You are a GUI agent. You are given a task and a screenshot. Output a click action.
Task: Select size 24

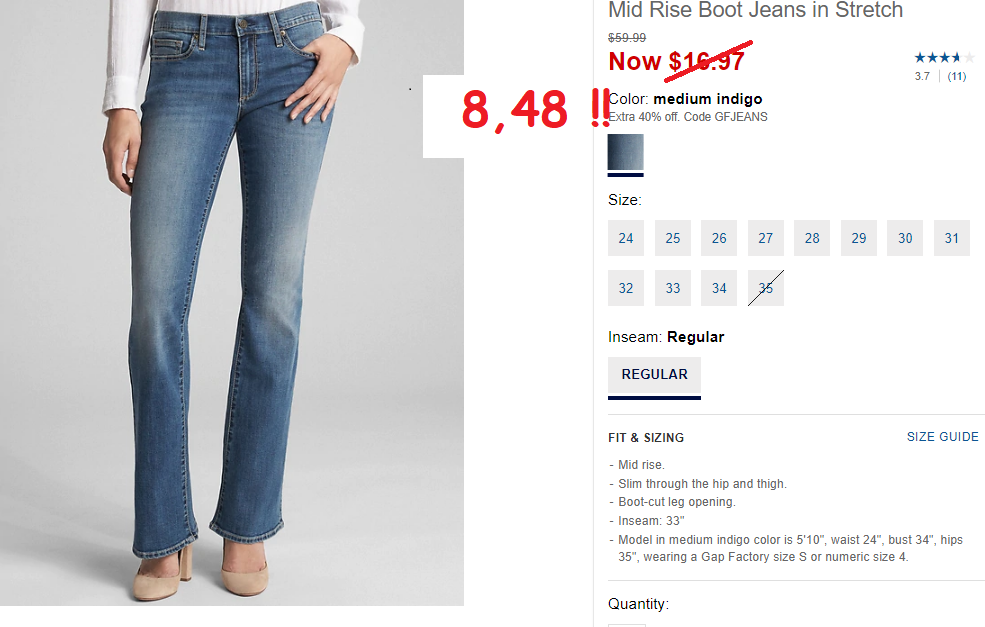(626, 238)
